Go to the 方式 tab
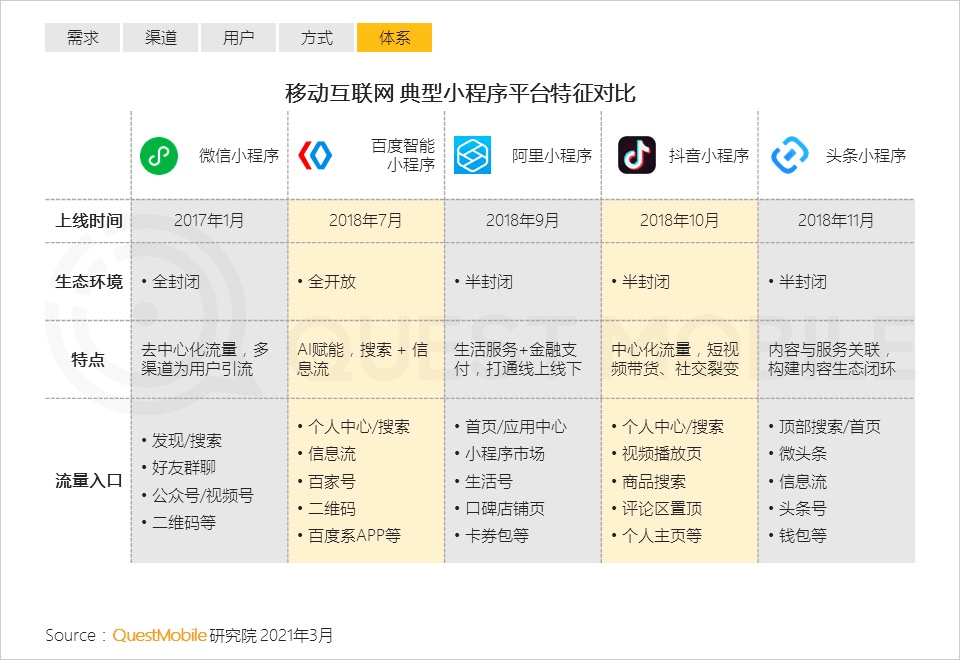This screenshot has height=660, width=960. tap(317, 37)
